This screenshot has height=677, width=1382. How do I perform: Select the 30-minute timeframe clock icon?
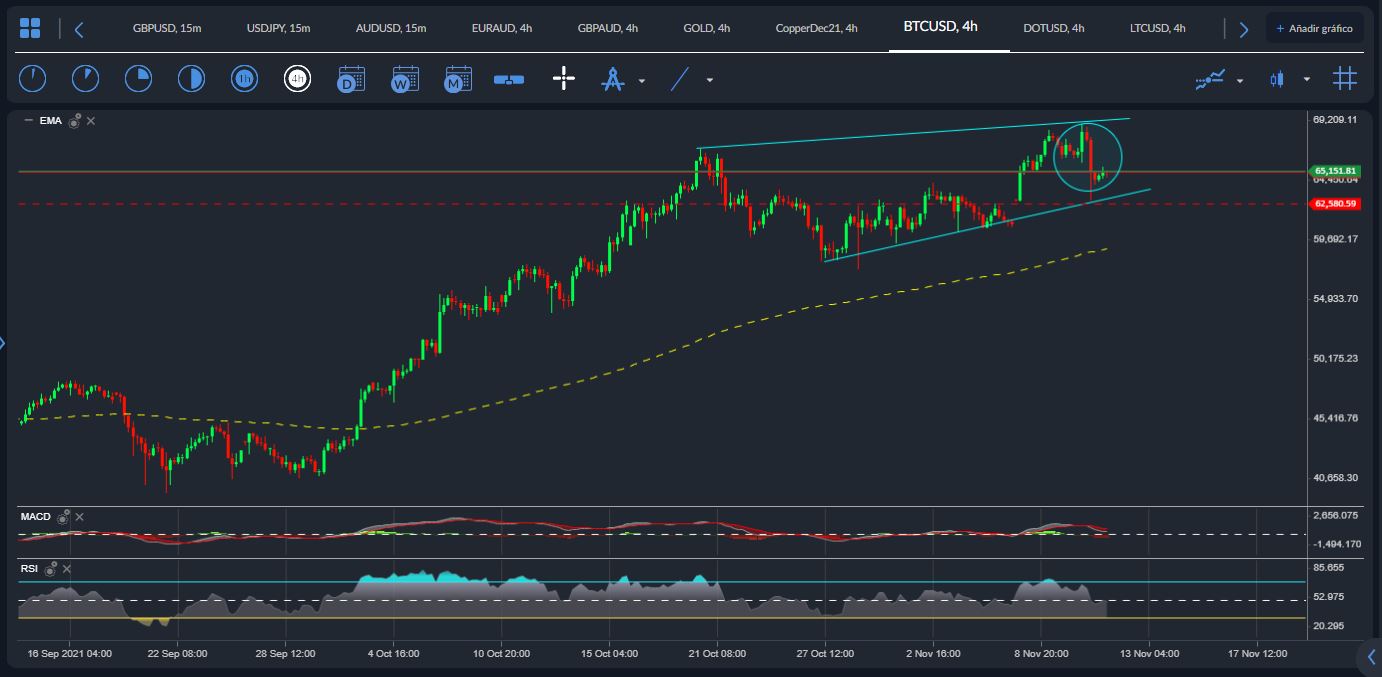click(191, 78)
